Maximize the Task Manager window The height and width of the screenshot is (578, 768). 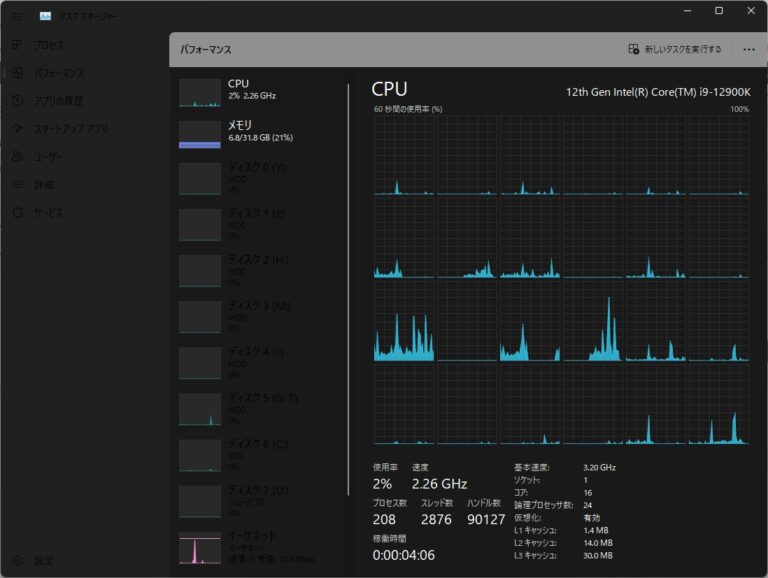pyautogui.click(x=718, y=11)
